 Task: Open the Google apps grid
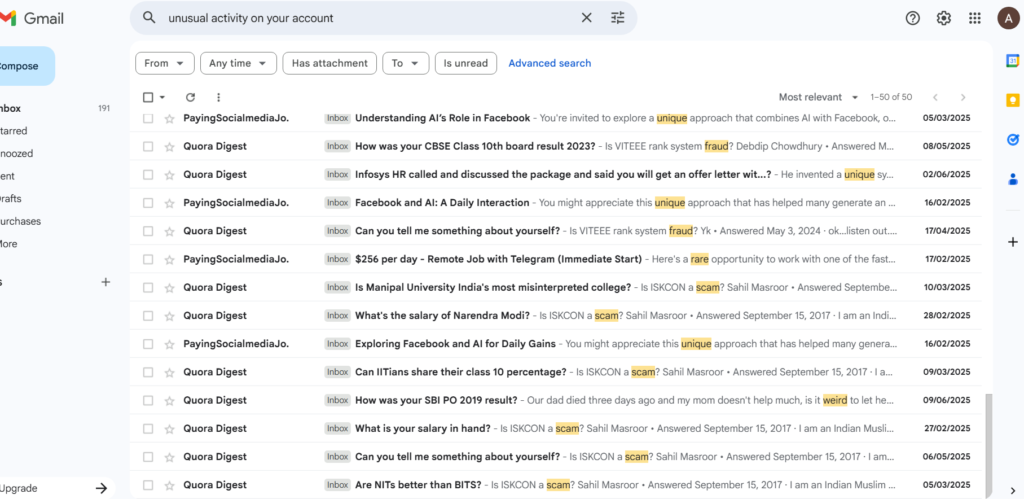click(975, 18)
